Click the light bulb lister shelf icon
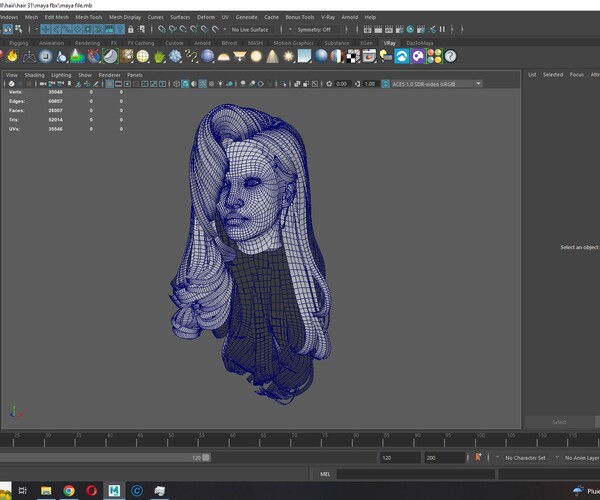The height and width of the screenshot is (500, 600). pos(386,56)
